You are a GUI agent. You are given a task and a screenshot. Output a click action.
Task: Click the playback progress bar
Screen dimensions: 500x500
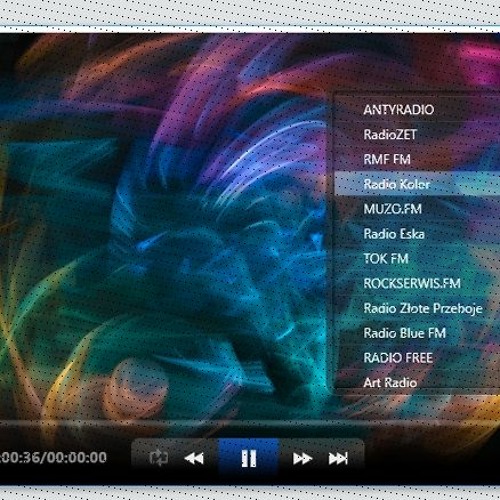click(x=250, y=423)
